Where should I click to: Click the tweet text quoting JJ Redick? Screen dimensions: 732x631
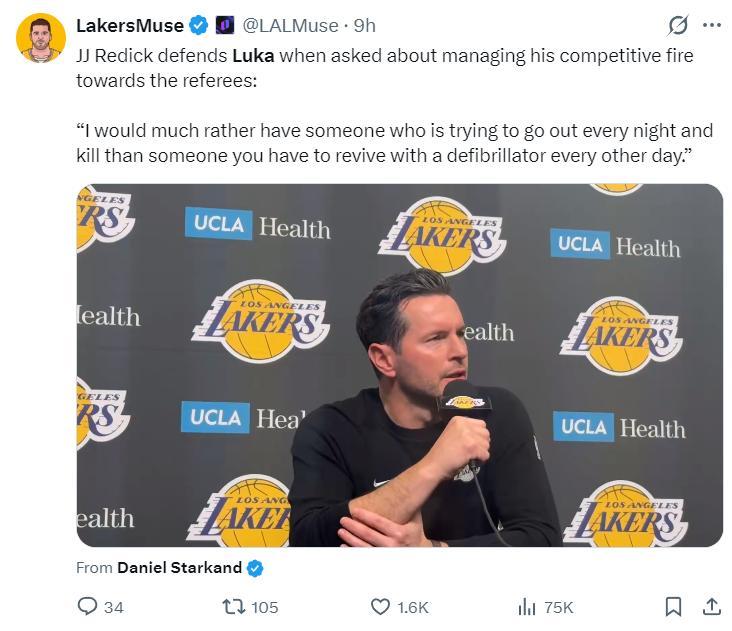[x=394, y=143]
